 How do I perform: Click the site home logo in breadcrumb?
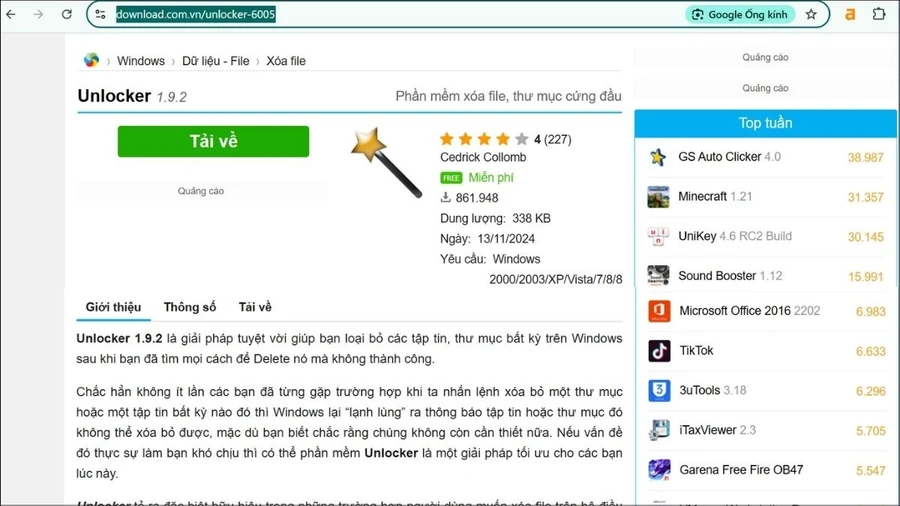[x=91, y=60]
